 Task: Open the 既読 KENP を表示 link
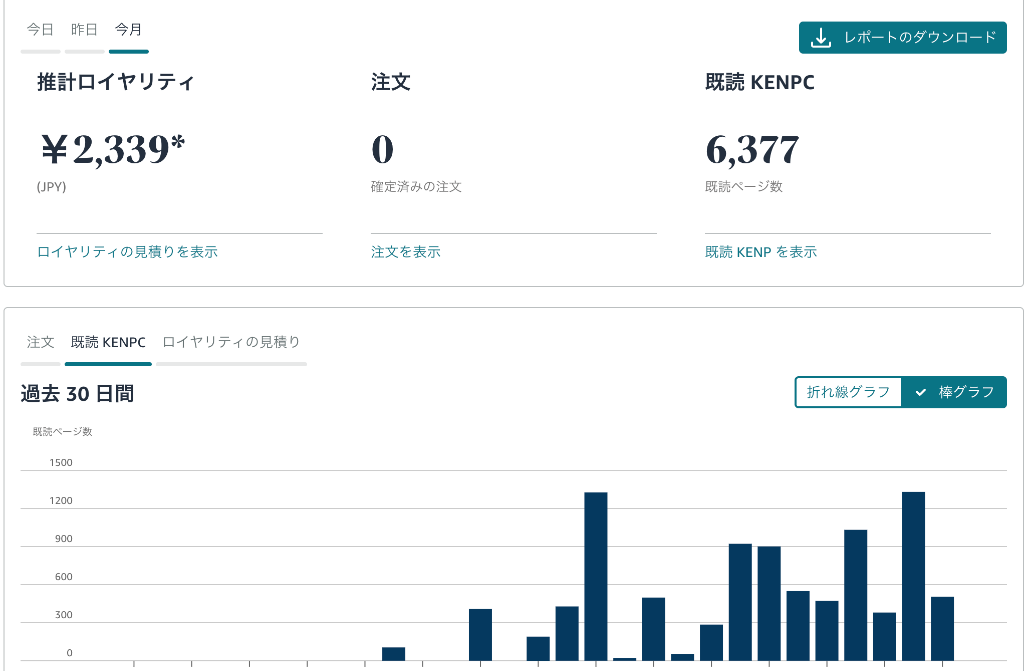pyautogui.click(x=760, y=251)
